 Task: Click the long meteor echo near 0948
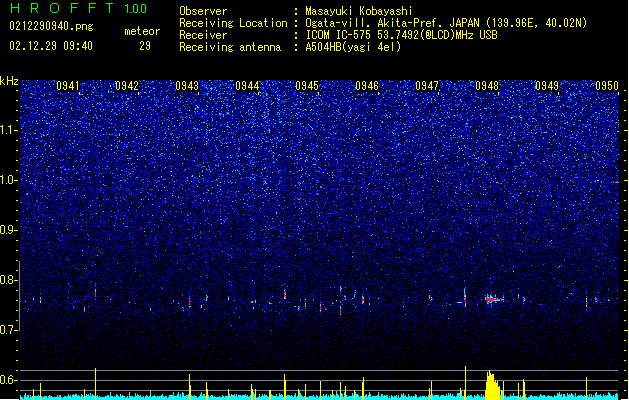pyautogui.click(x=494, y=299)
